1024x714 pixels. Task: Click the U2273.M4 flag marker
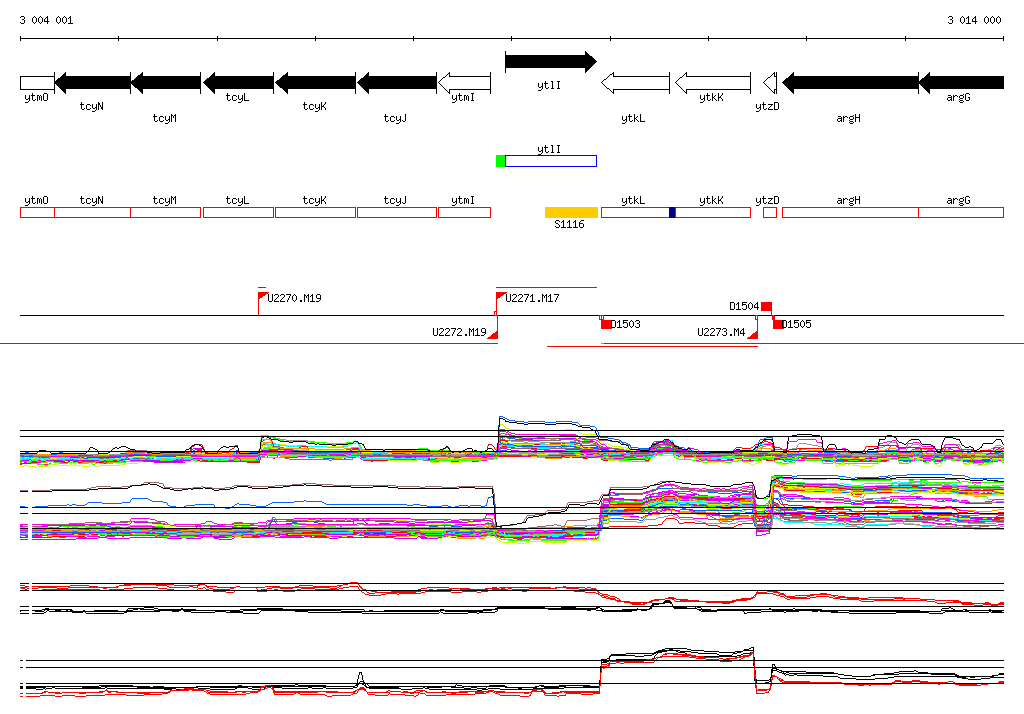point(754,334)
